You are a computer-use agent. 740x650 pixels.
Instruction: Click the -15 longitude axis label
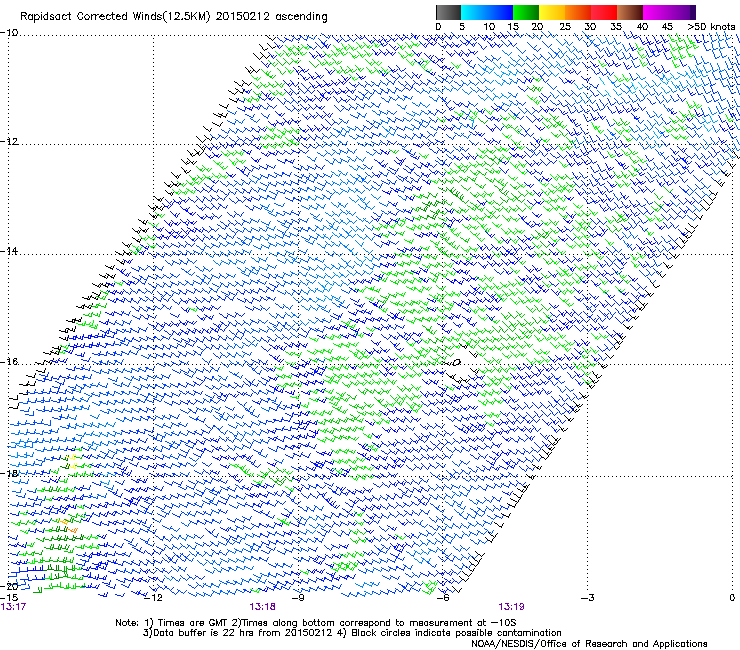point(9,598)
